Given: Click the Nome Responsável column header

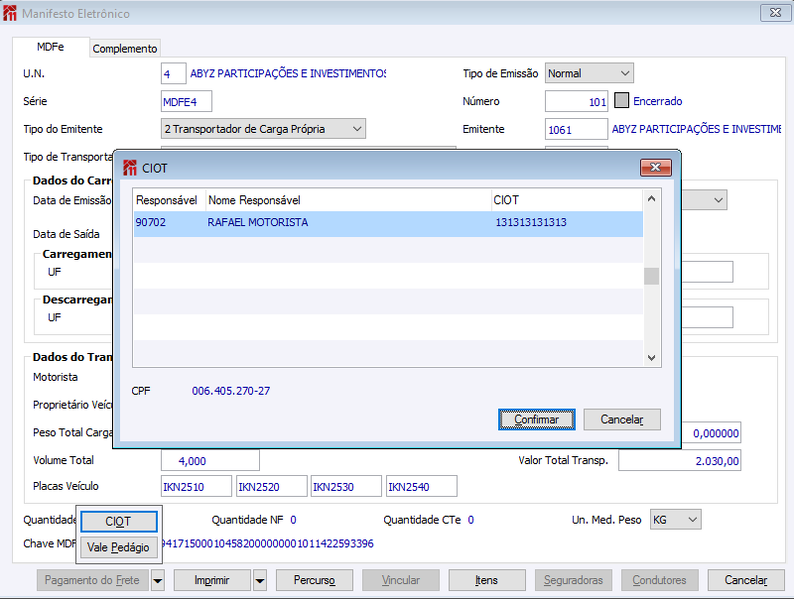Looking at the screenshot, I should tap(348, 200).
